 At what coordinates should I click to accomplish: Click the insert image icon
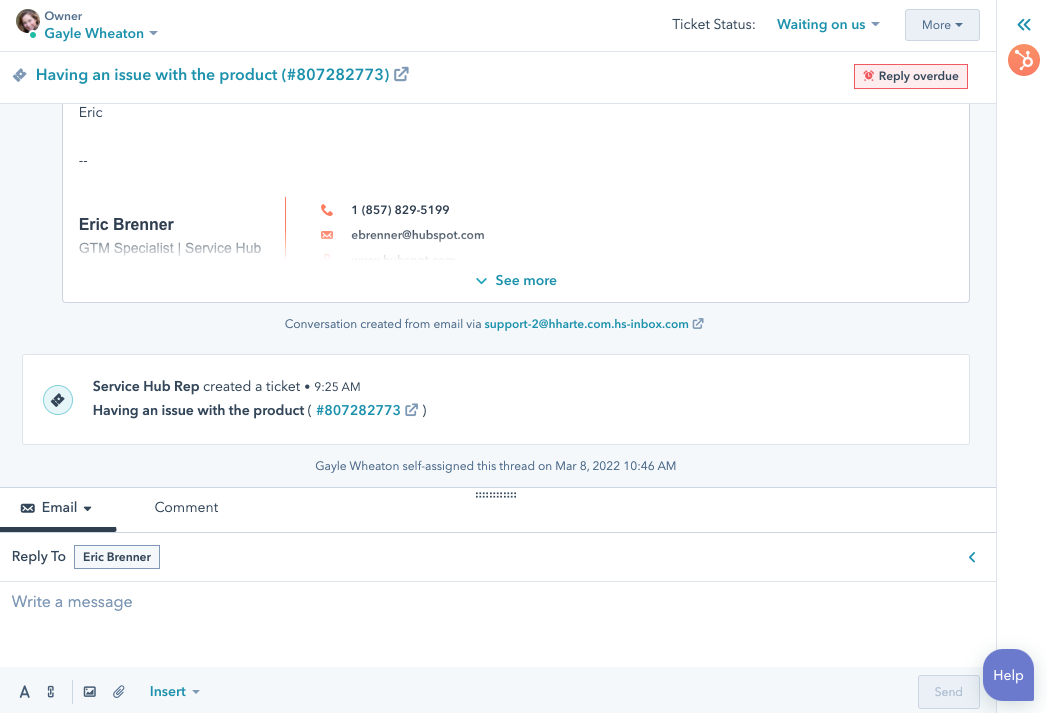90,692
